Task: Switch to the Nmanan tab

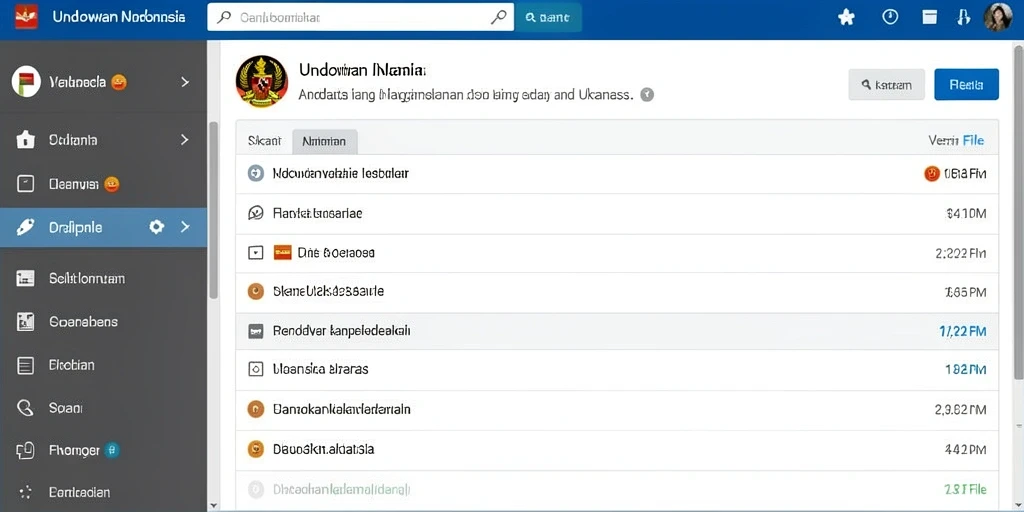Action: [325, 141]
